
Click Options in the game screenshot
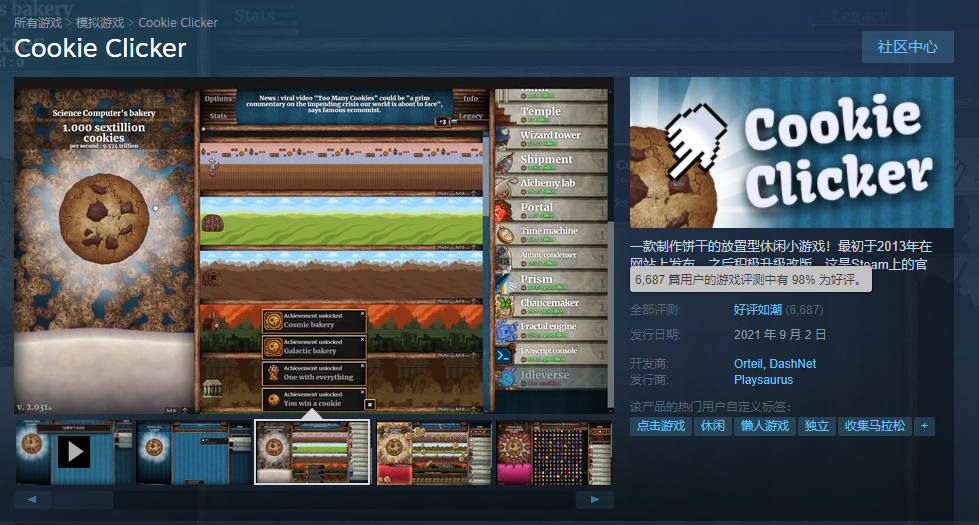pos(218,99)
